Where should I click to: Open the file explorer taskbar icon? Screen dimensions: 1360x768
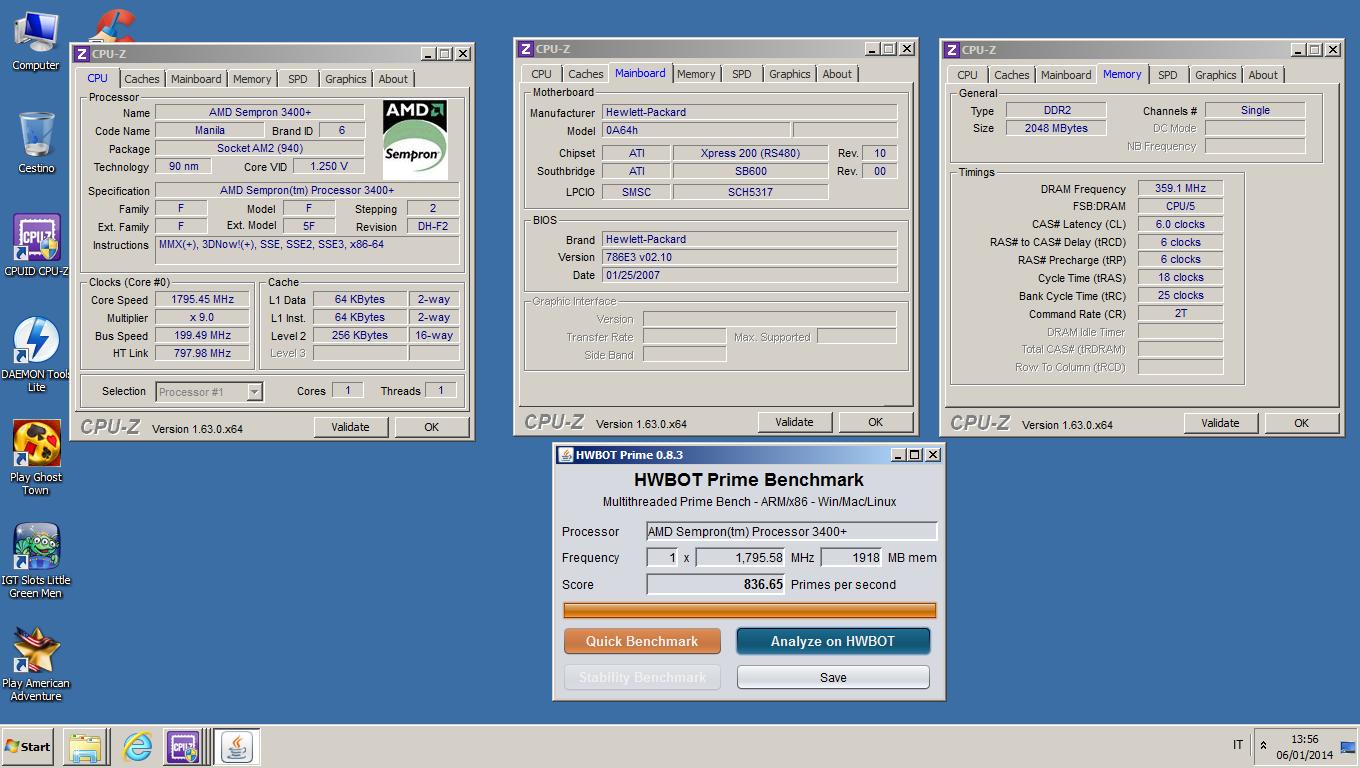(x=86, y=747)
